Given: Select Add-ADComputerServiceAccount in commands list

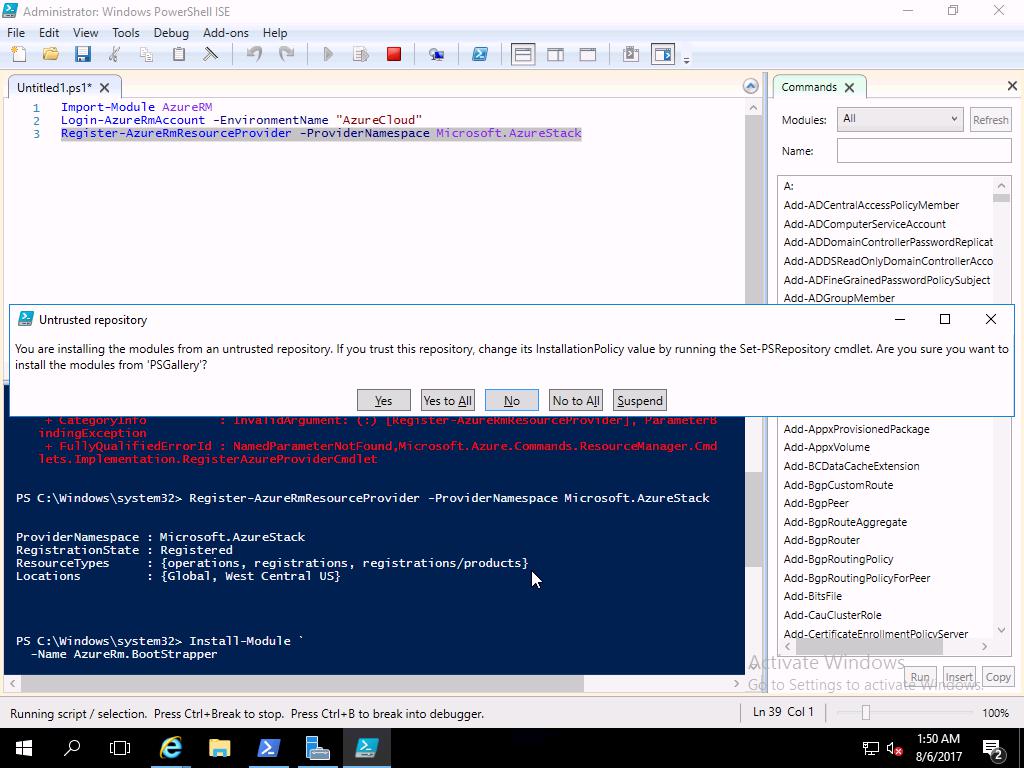Looking at the screenshot, I should [x=865, y=224].
